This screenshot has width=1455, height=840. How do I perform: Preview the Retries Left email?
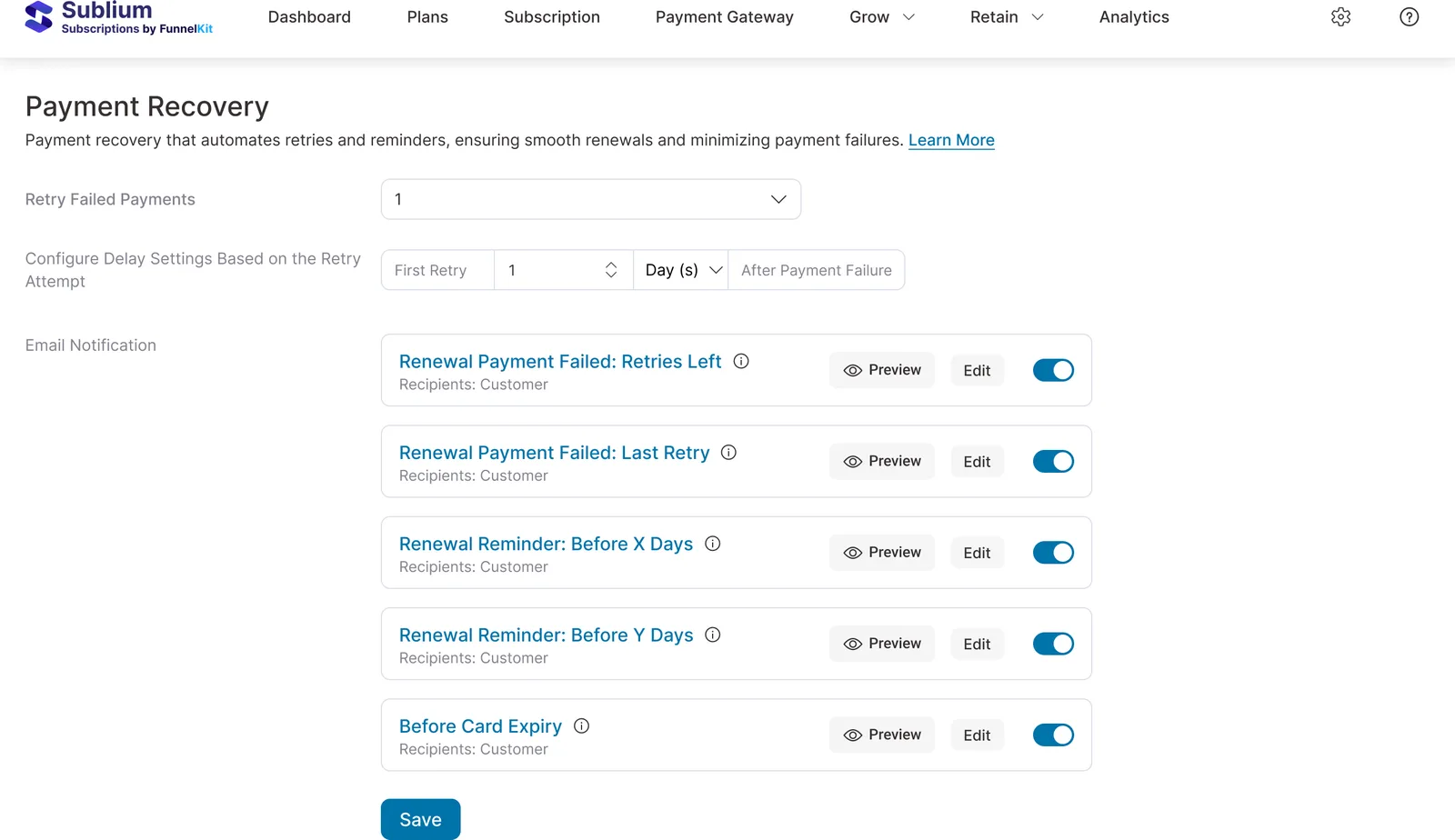pos(882,370)
